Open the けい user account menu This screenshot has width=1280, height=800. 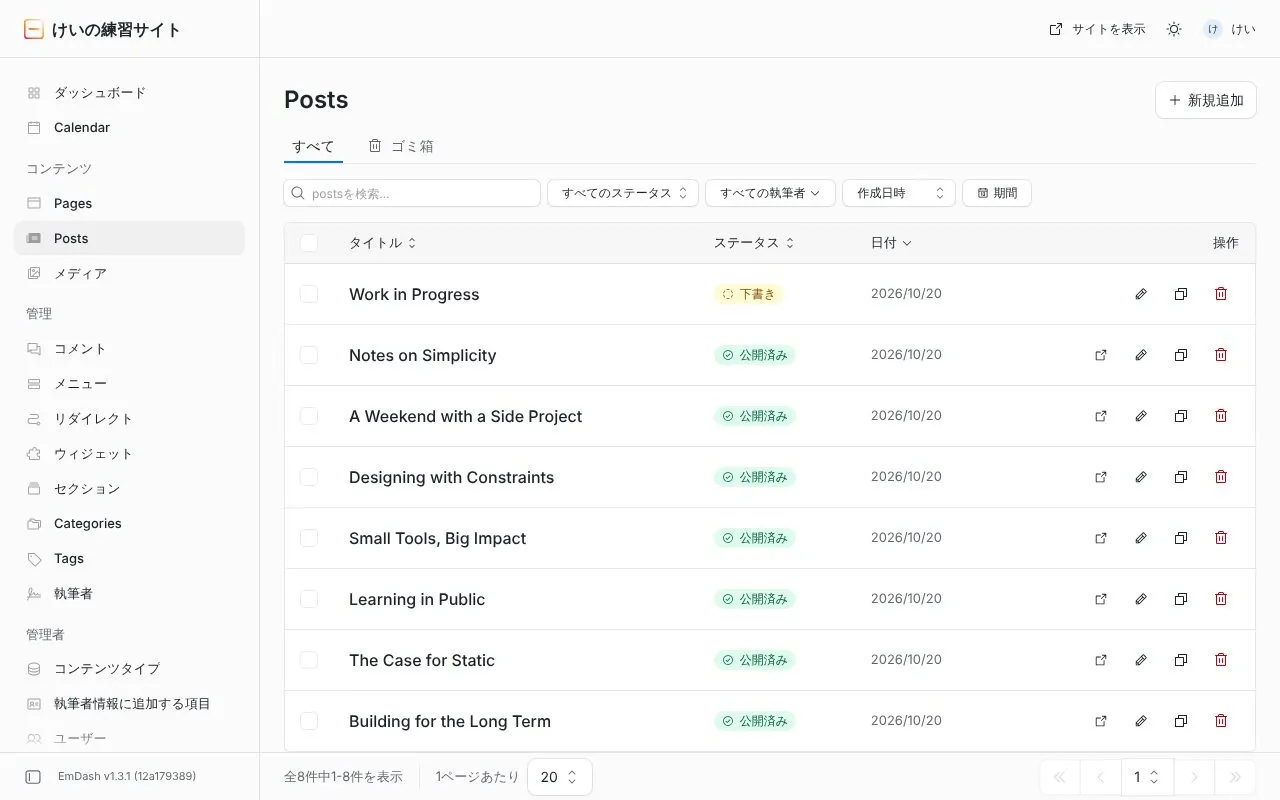coord(1229,29)
